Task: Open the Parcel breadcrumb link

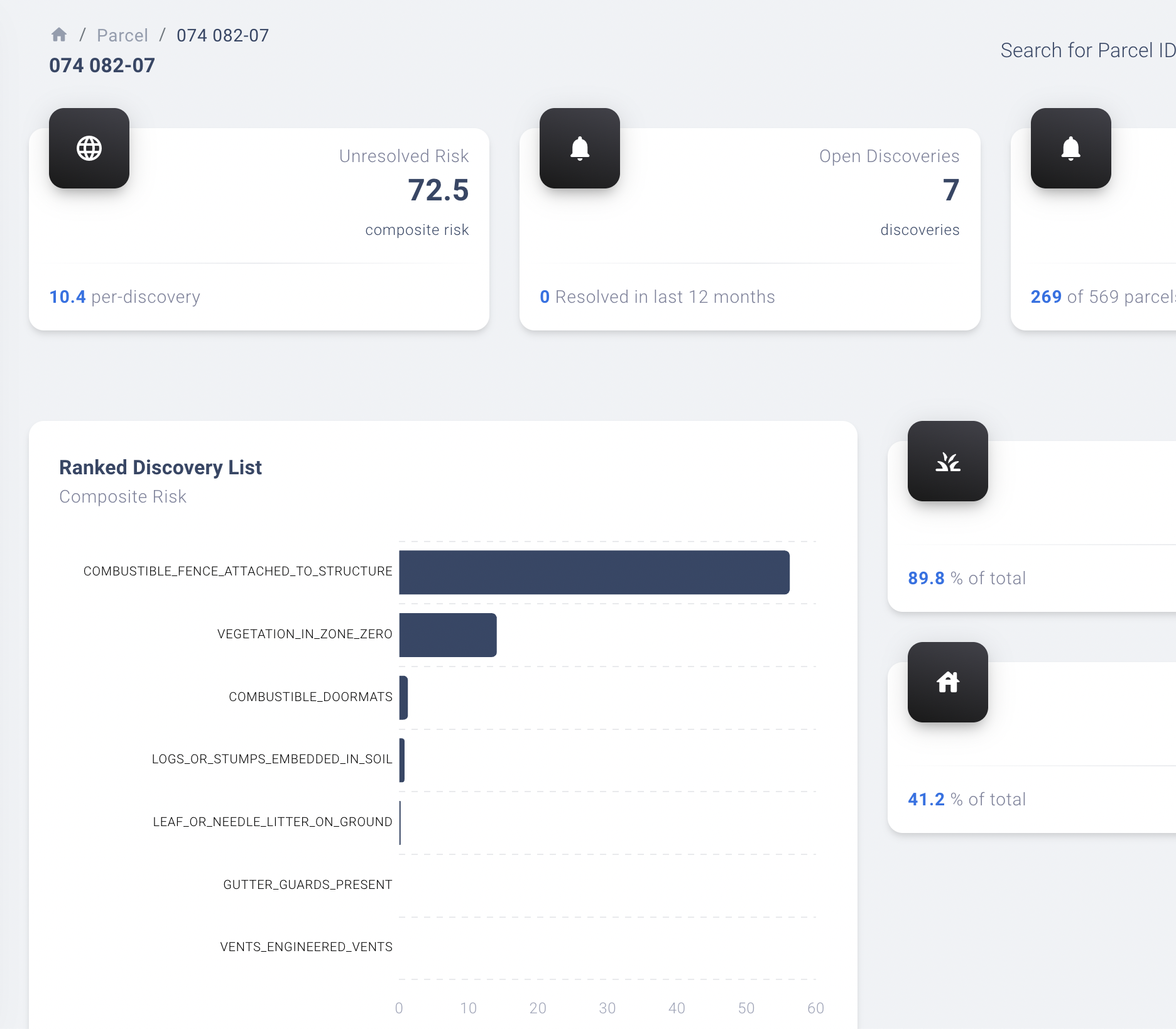Action: tap(122, 35)
